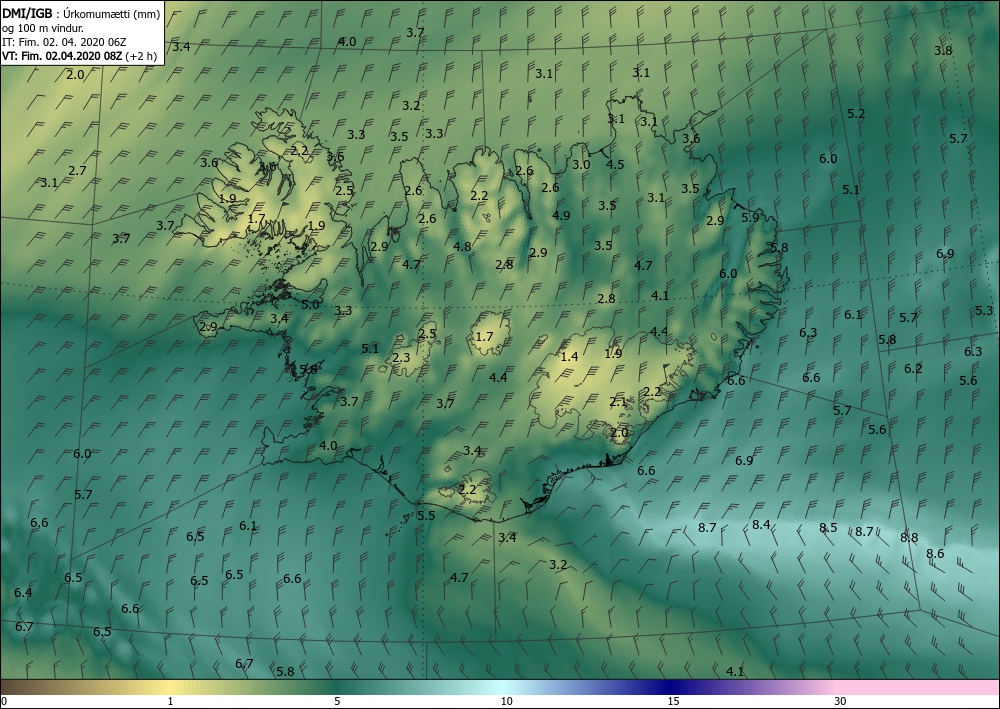
Task: Click the '1' label on the color scale
Action: point(170,701)
